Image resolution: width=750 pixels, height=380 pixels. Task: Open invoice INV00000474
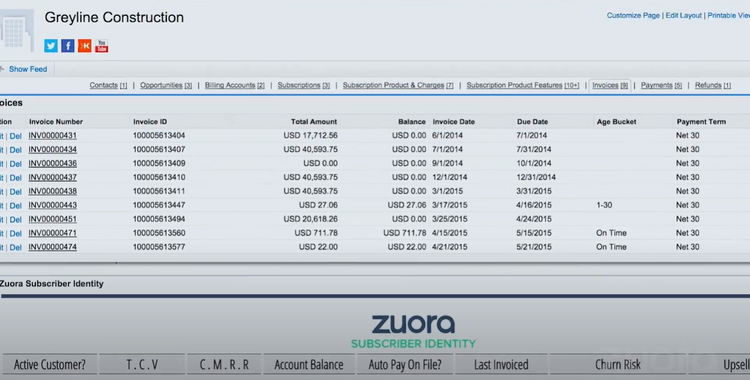[x=53, y=247]
